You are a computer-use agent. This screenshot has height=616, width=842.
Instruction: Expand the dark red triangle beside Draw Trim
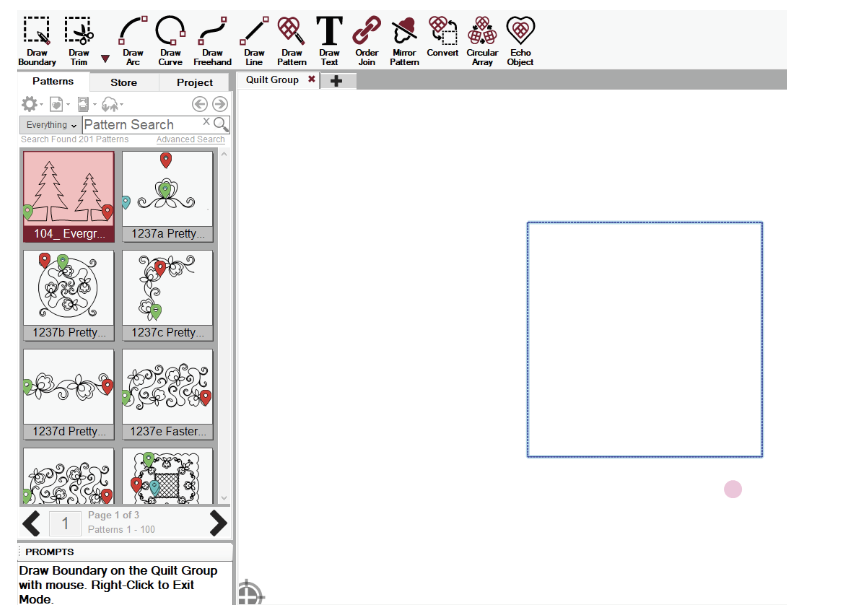(105, 59)
